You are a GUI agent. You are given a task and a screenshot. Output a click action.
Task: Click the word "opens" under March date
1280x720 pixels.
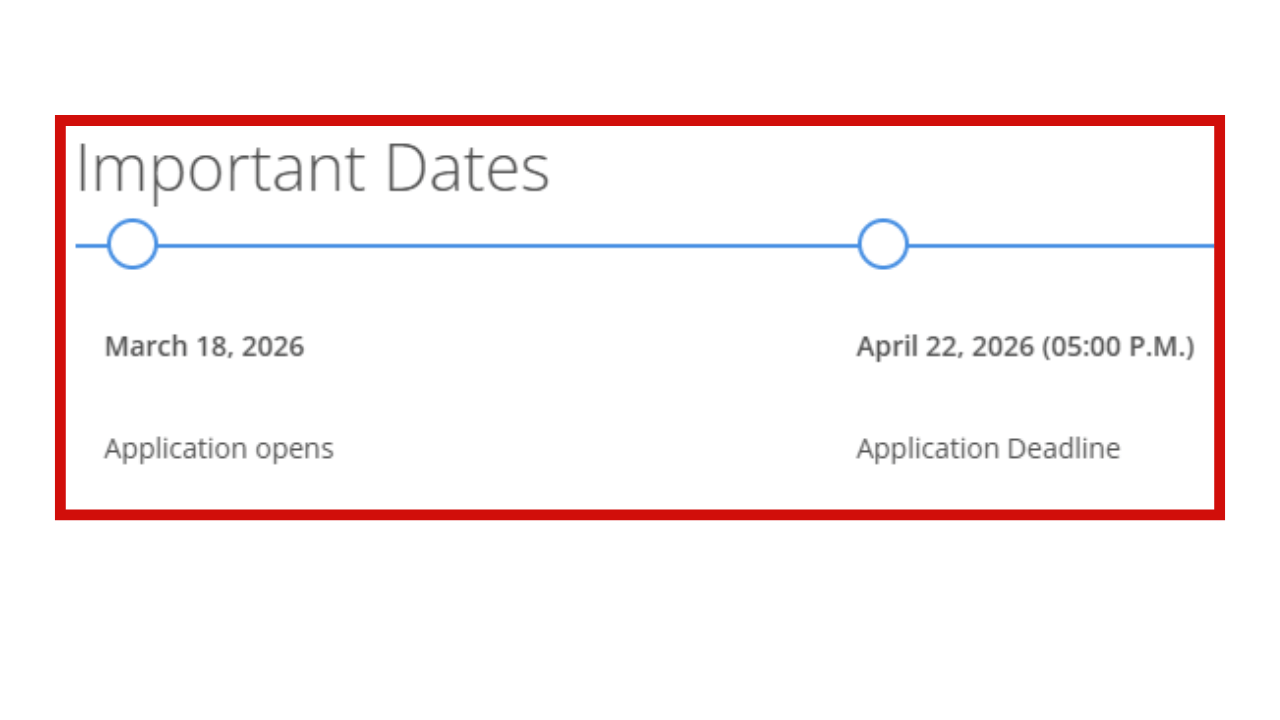(x=294, y=450)
